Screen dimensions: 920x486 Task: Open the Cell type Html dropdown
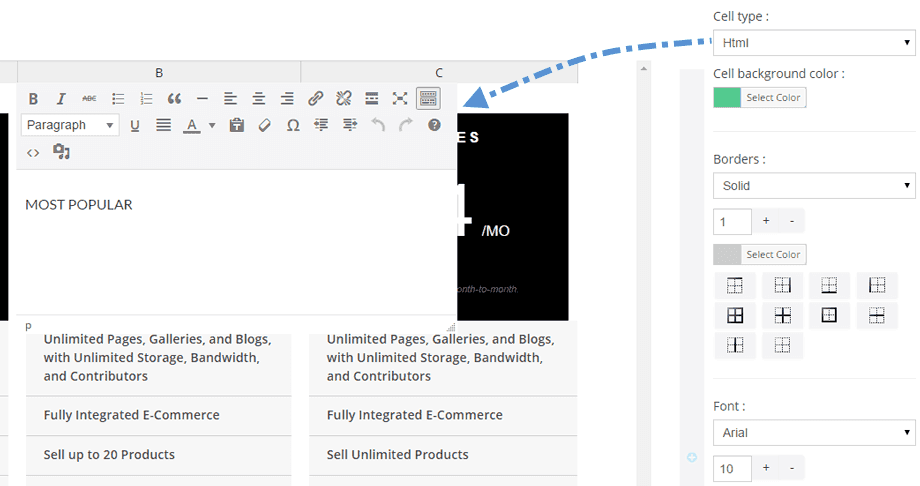(x=813, y=43)
